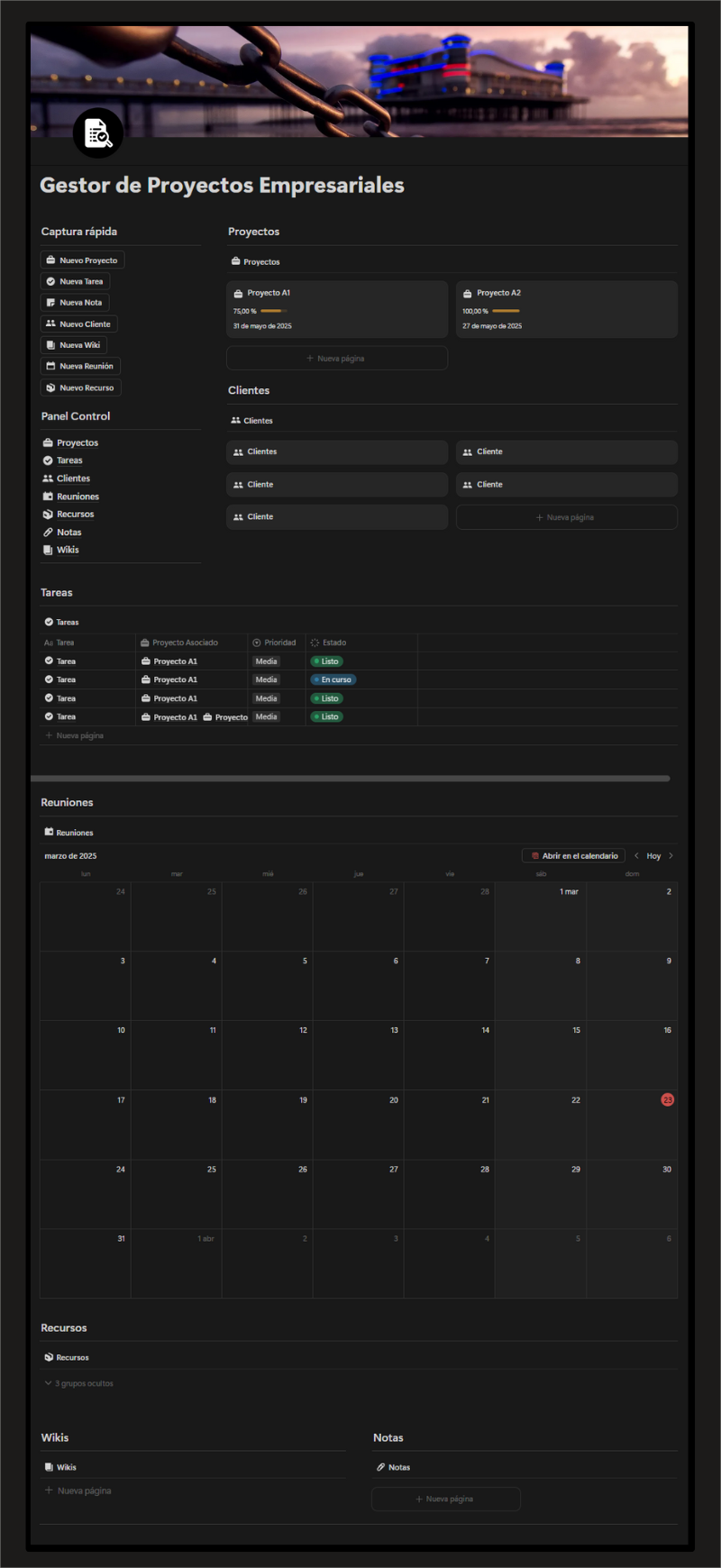
Task: Open Proyectos link in Panel Control
Action: tap(70, 443)
